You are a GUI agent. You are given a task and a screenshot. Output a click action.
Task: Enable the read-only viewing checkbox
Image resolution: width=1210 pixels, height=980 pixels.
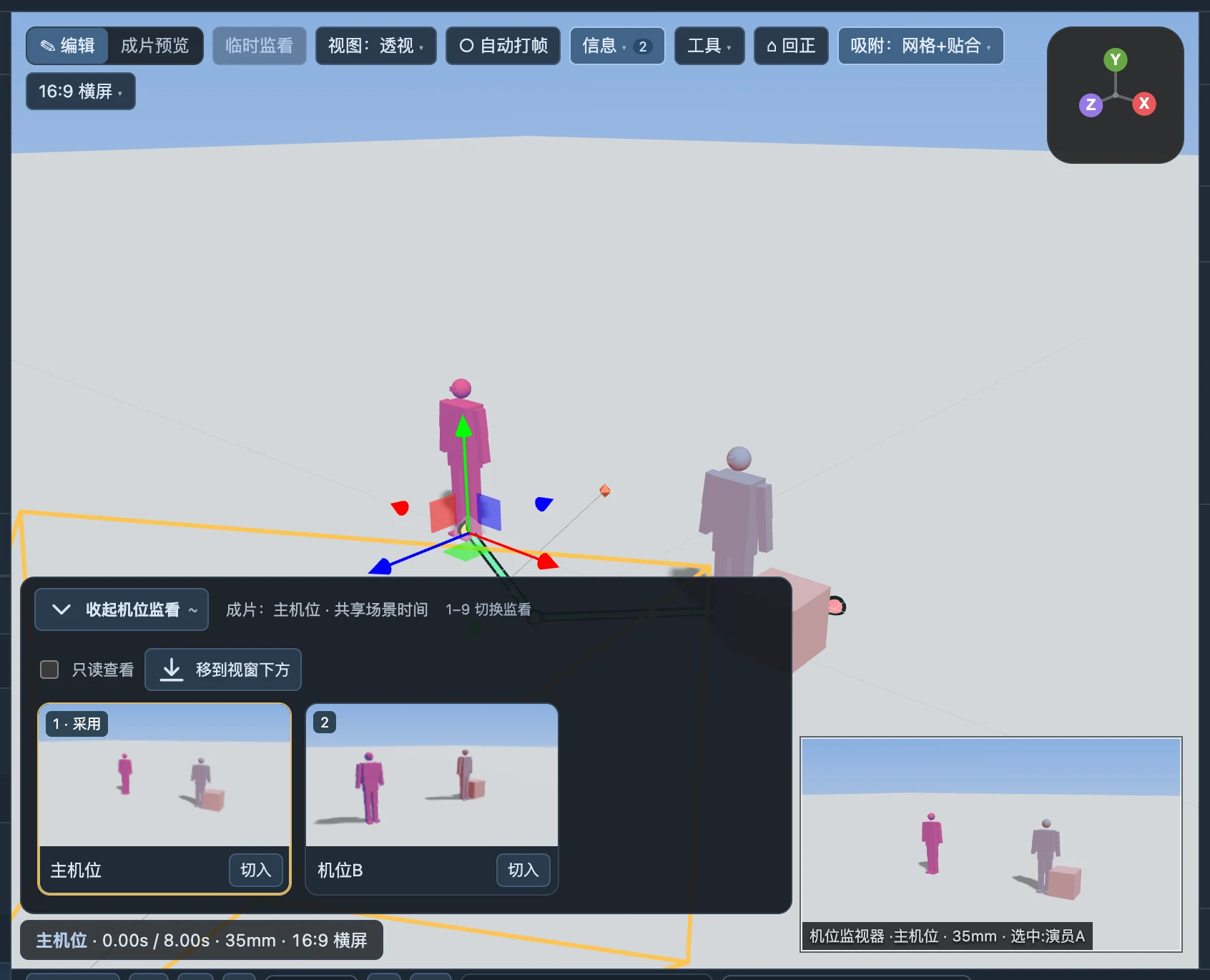pos(49,670)
